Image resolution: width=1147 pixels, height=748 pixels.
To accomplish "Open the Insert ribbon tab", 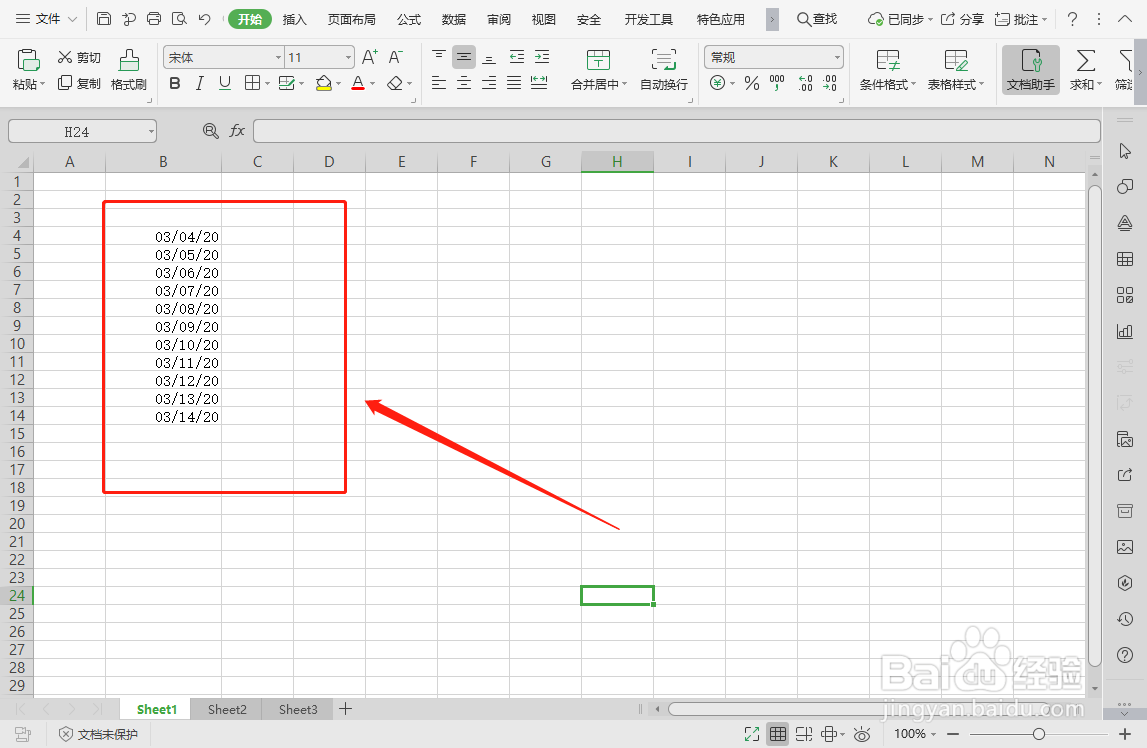I will [x=294, y=19].
